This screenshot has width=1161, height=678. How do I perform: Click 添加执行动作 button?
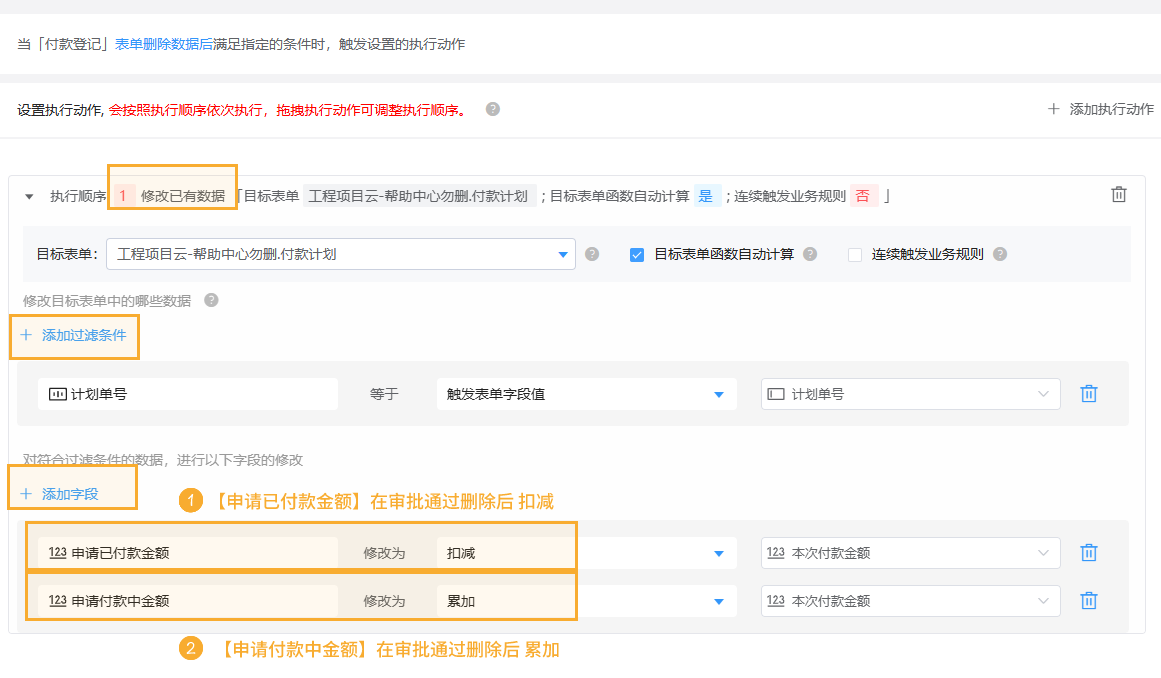pos(1100,109)
